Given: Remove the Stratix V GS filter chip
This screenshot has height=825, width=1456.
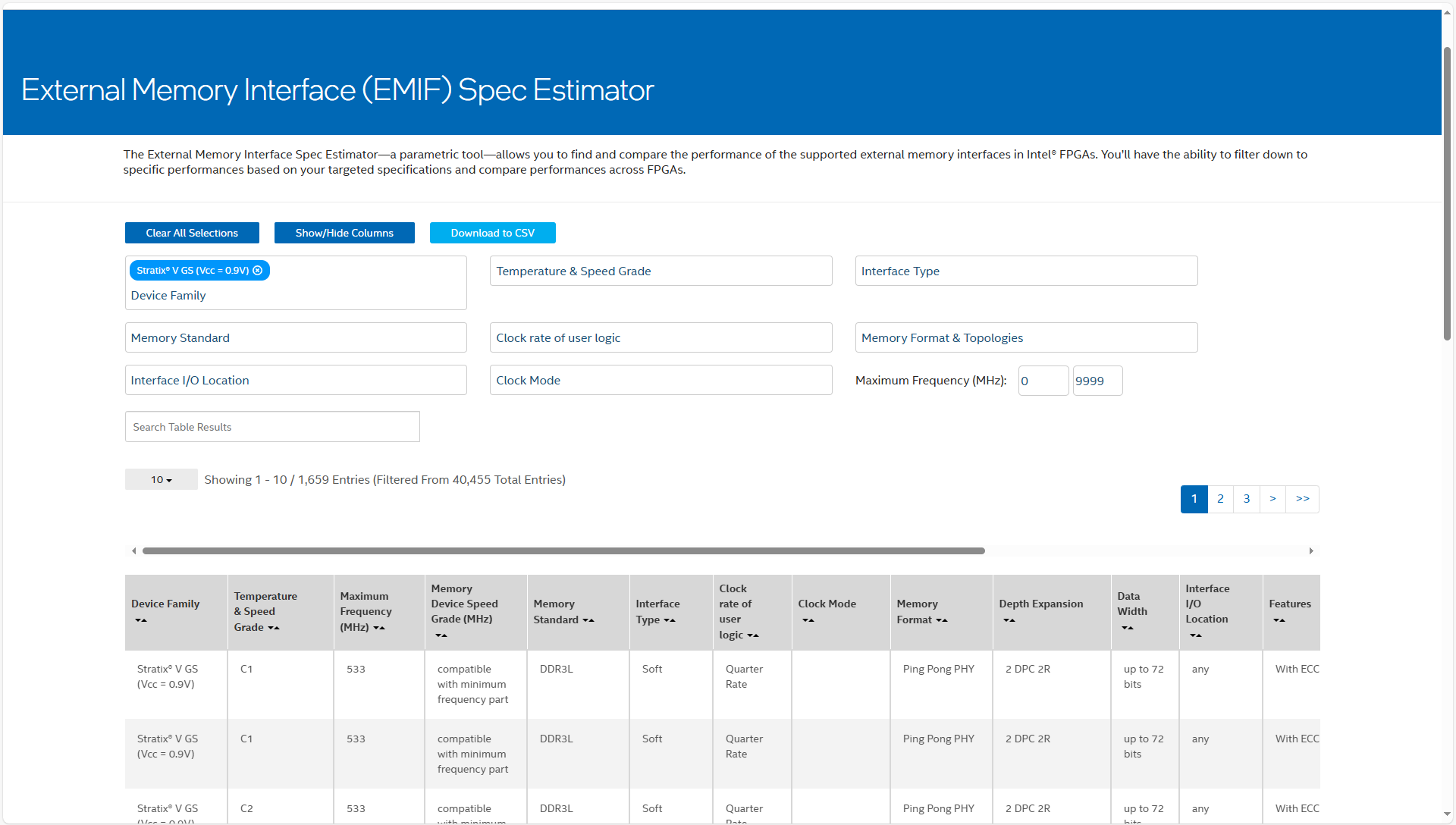Looking at the screenshot, I should (258, 270).
